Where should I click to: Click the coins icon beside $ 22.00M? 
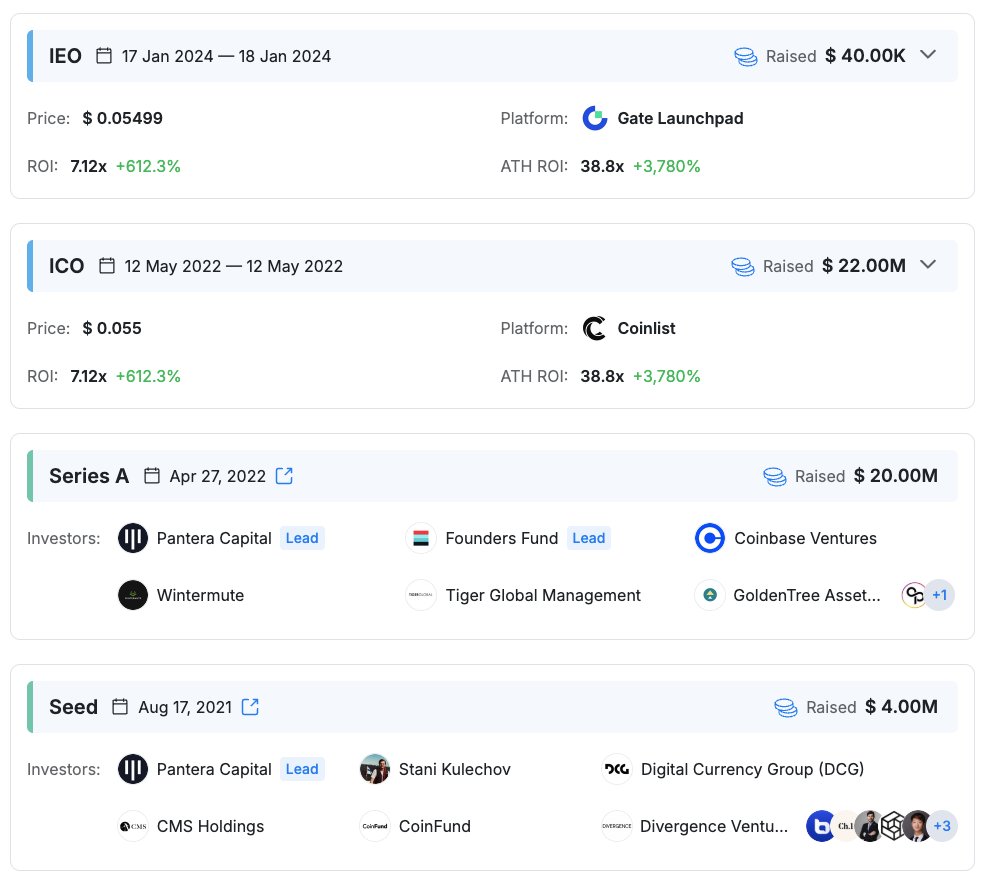click(x=743, y=266)
